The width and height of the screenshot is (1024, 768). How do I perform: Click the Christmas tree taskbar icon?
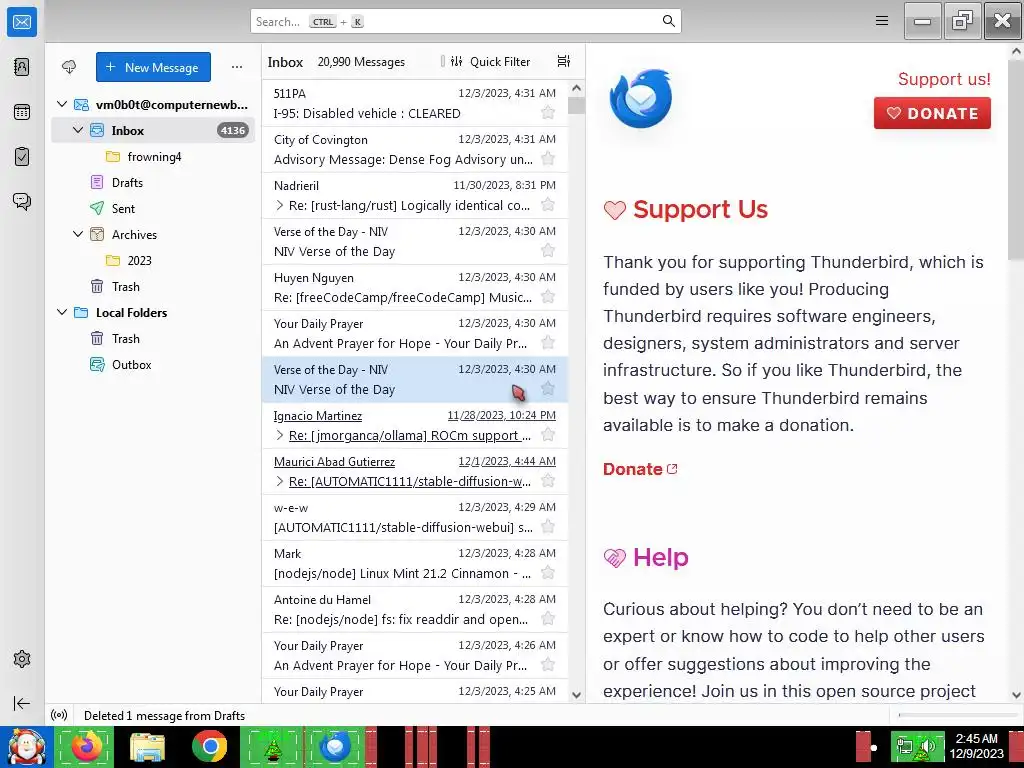(x=272, y=747)
